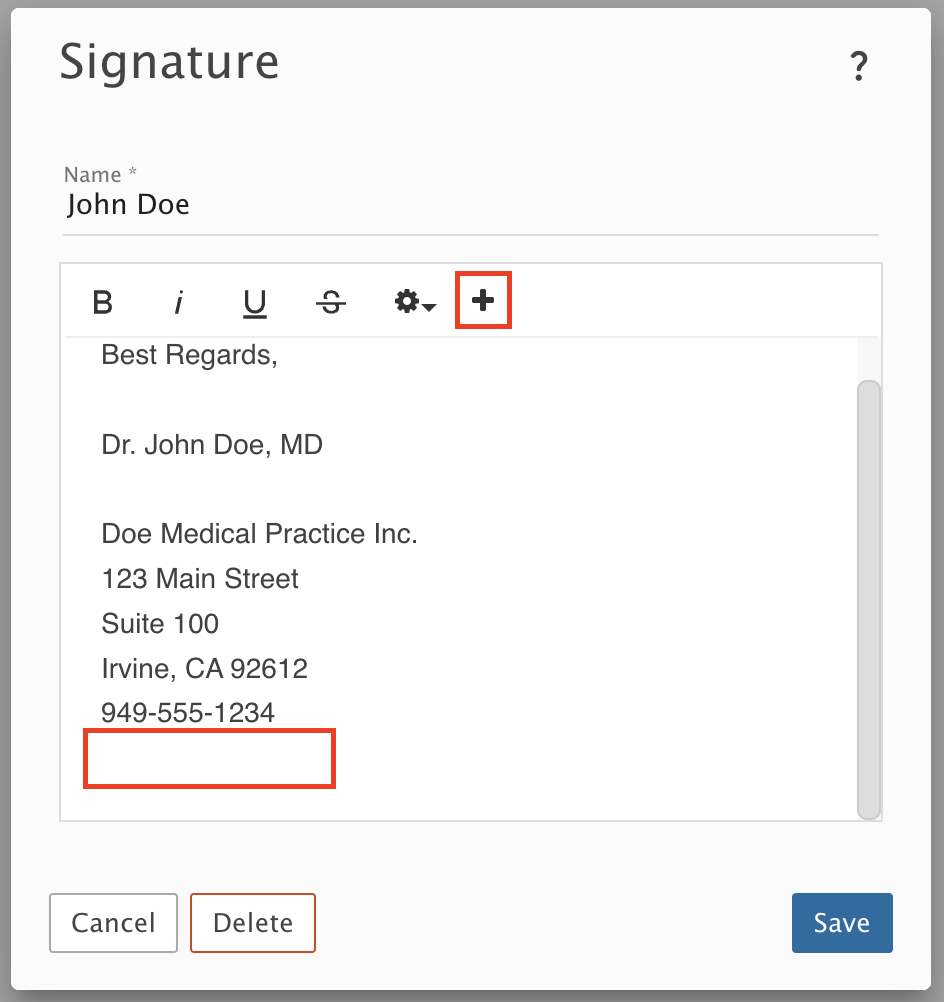Click the 'Irvine, CA 92612' line
Viewport: 944px width, 1002px height.
point(205,669)
